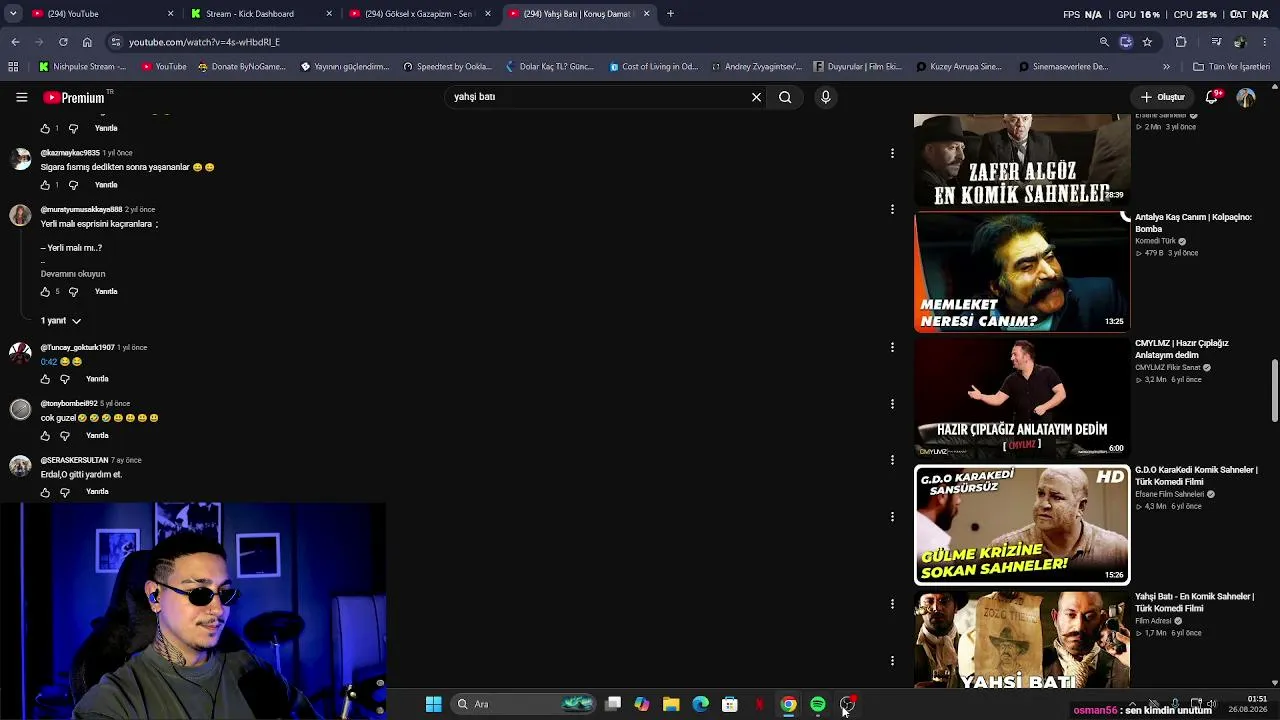This screenshot has width=1280, height=720.
Task: Dislike the comment by @tonybombei892
Action: click(x=65, y=436)
